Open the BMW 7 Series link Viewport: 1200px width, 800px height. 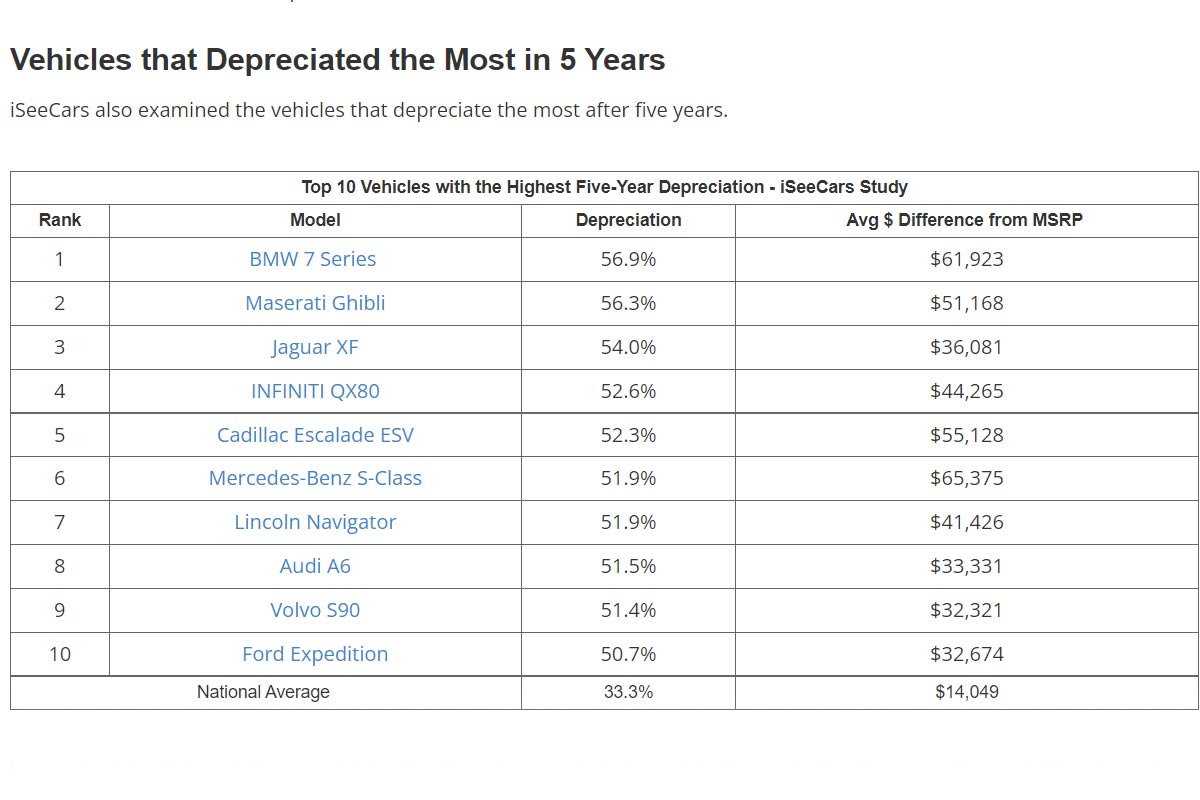(x=313, y=259)
